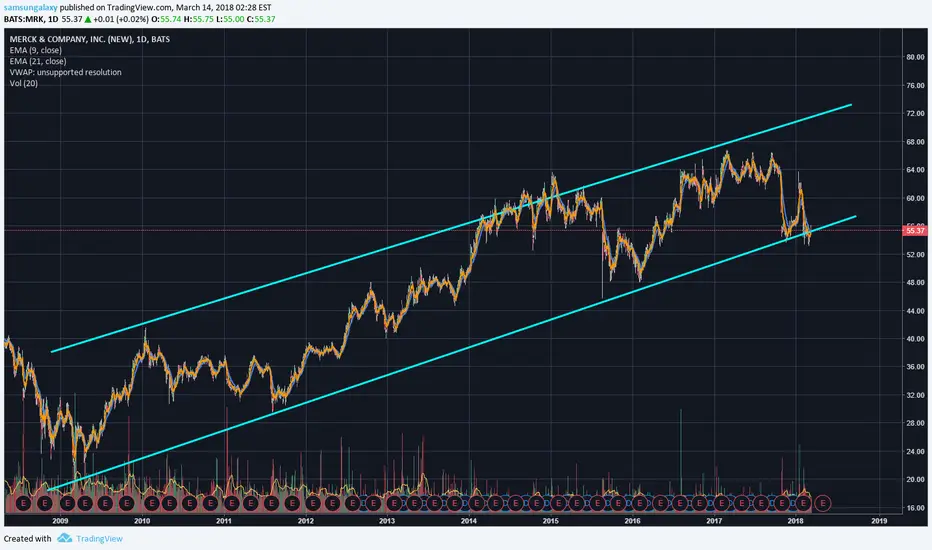The height and width of the screenshot is (550, 932).
Task: Click the red 55.37 current price tag
Action: (915, 230)
